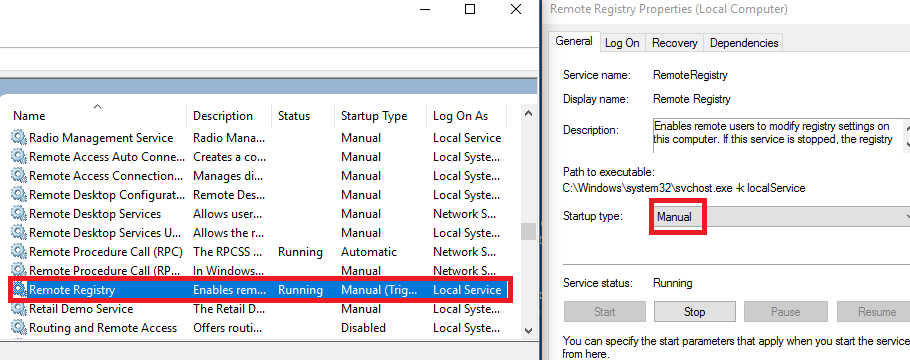910x360 pixels.
Task: Click the RemoteRegistry service name value
Action: coord(690,75)
